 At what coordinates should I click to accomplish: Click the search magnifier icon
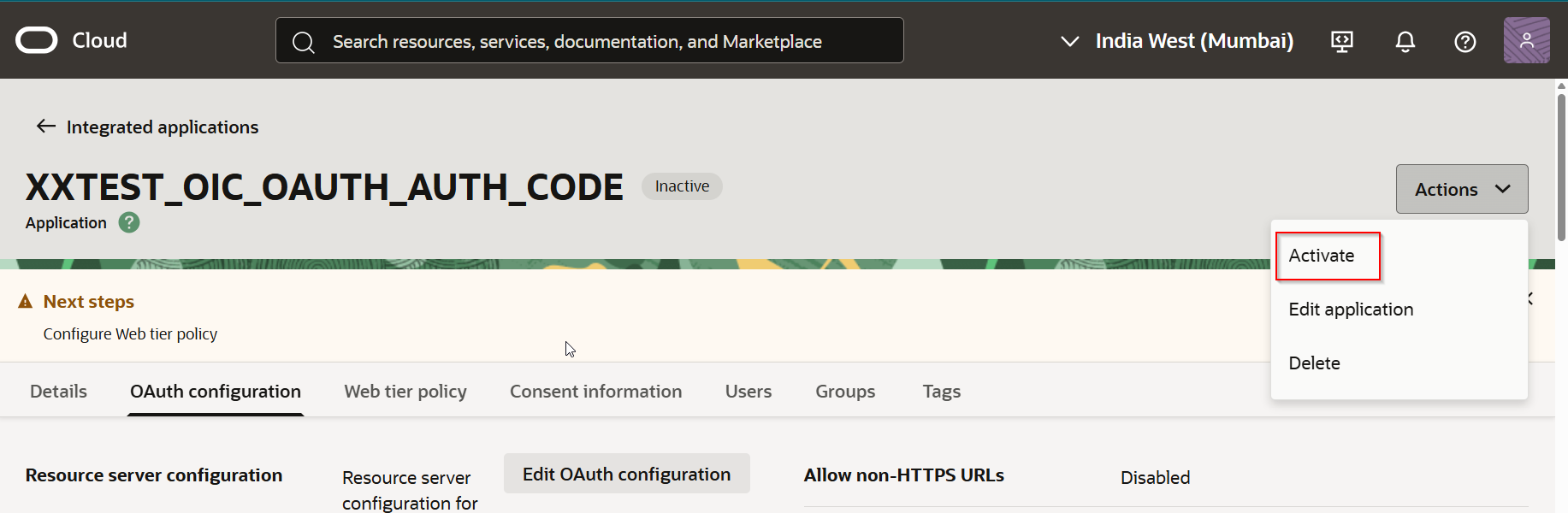pos(304,42)
